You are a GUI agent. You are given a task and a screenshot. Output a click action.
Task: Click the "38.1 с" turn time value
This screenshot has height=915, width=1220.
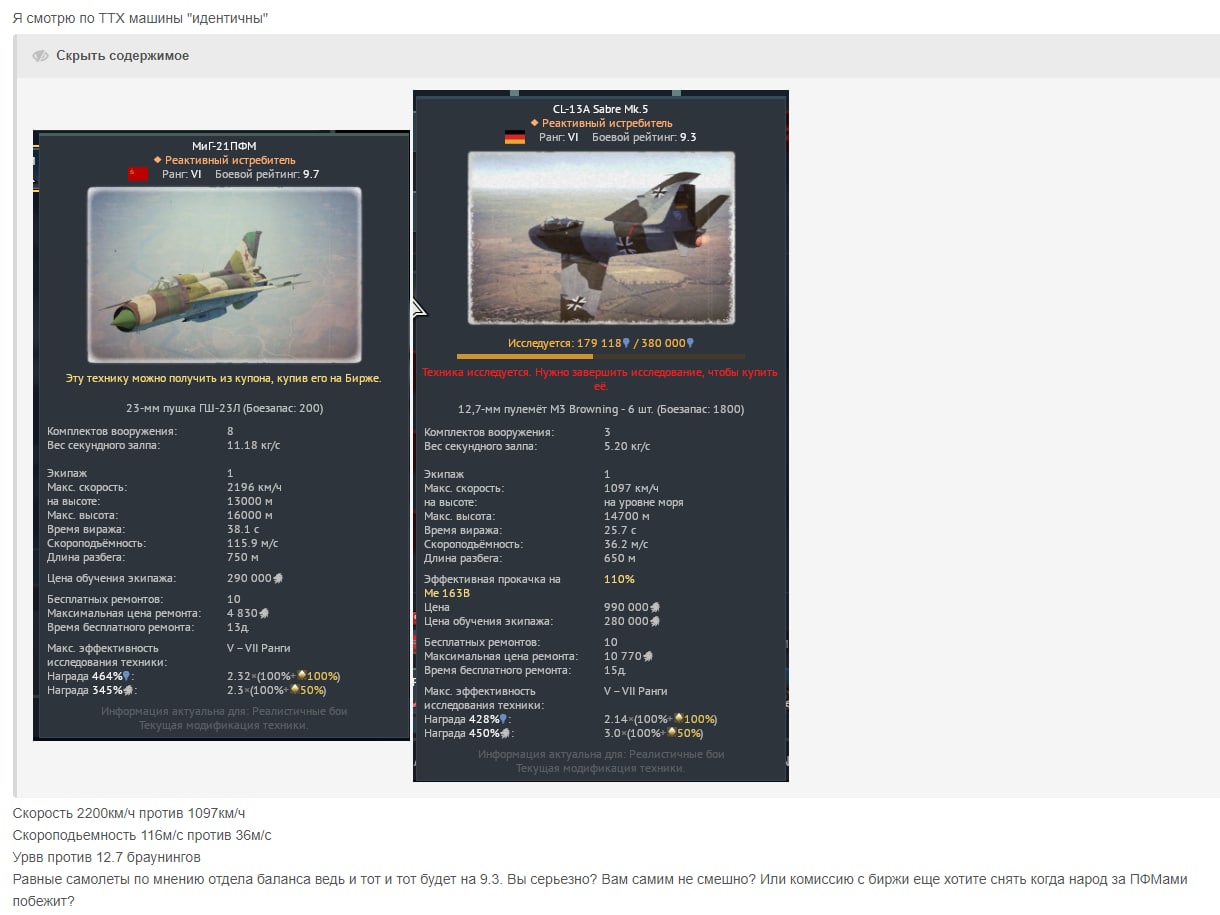click(243, 529)
